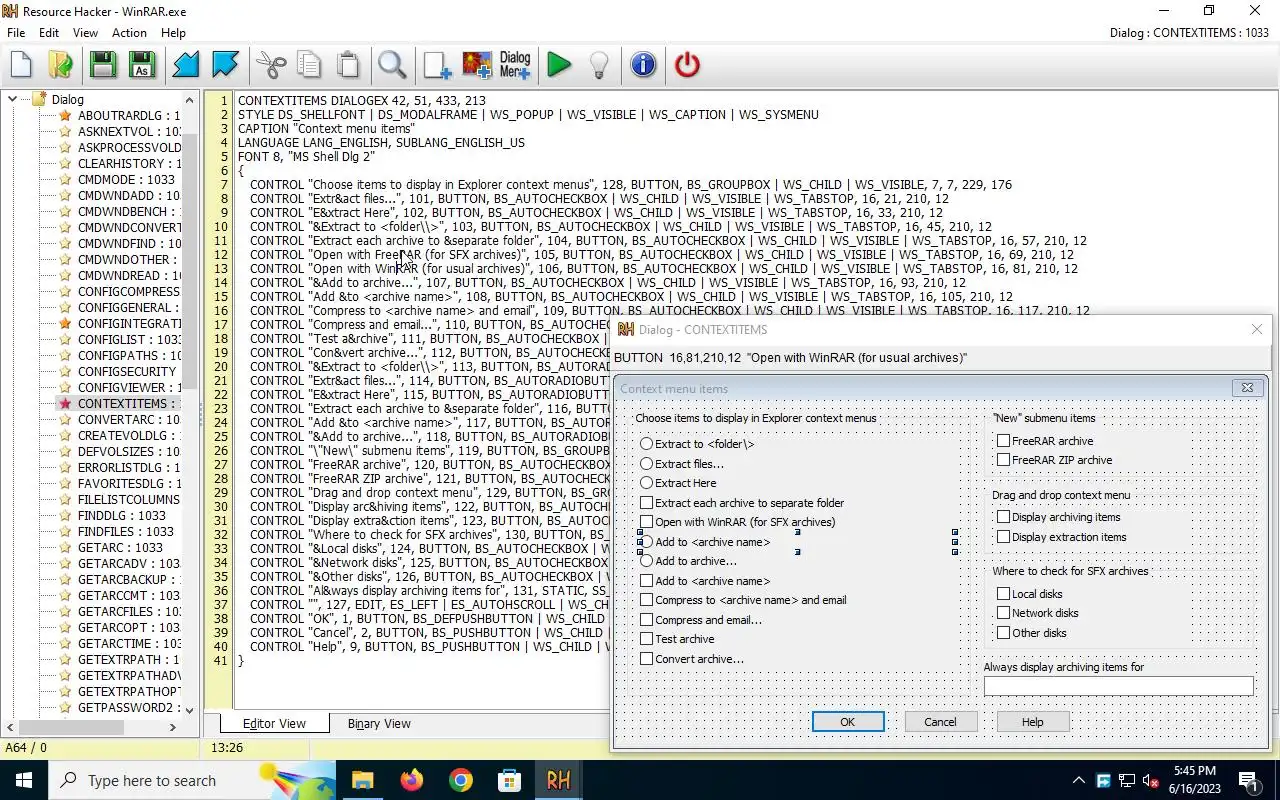Open a file with the folder icon
The image size is (1280, 800).
click(x=60, y=65)
